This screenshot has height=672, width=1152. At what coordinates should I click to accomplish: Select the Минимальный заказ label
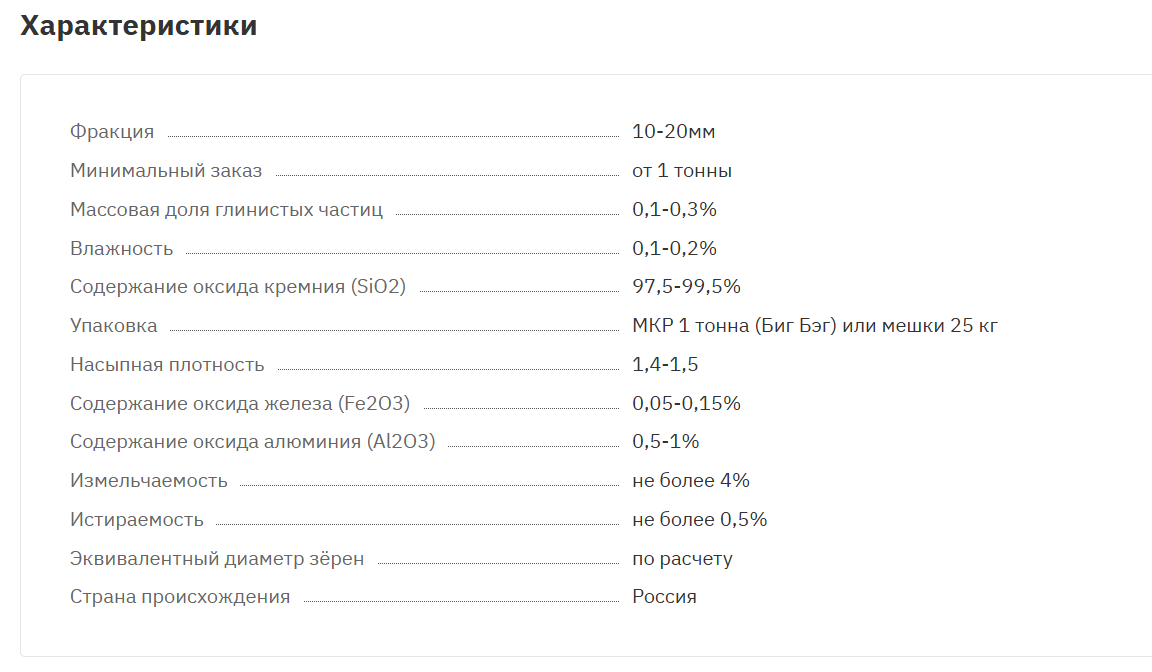(x=166, y=170)
